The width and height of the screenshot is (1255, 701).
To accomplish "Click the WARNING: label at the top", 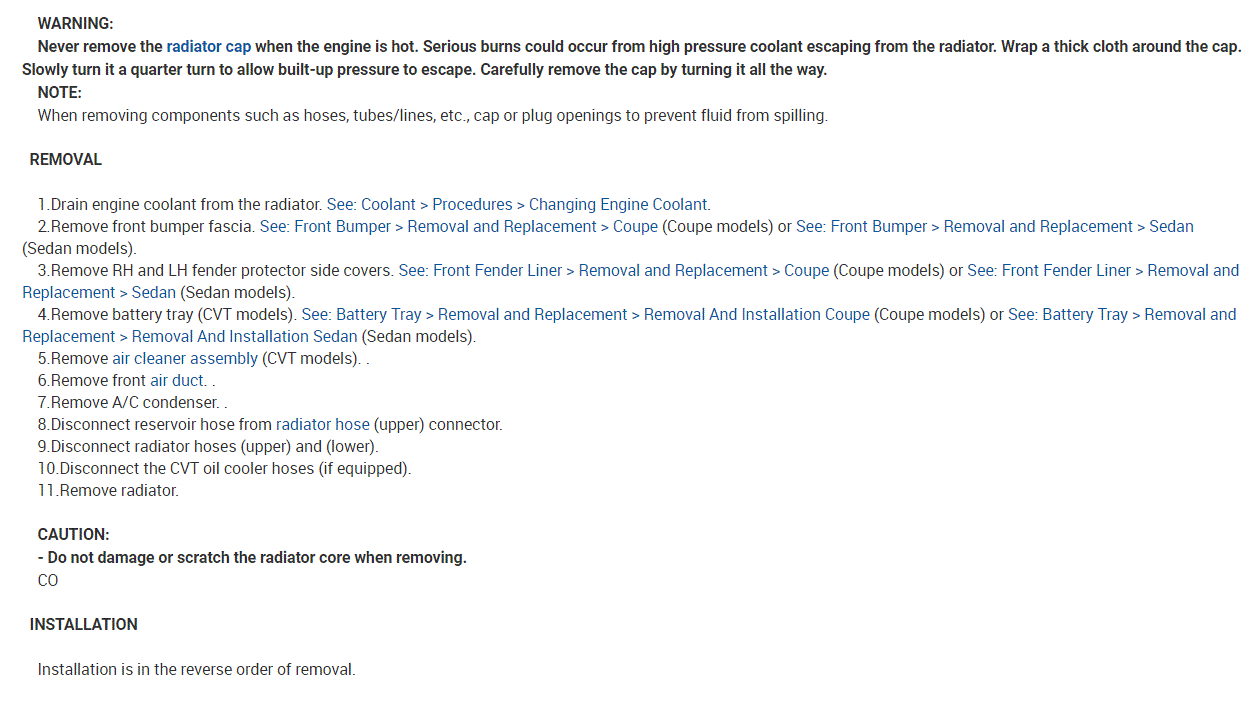I will pos(75,23).
